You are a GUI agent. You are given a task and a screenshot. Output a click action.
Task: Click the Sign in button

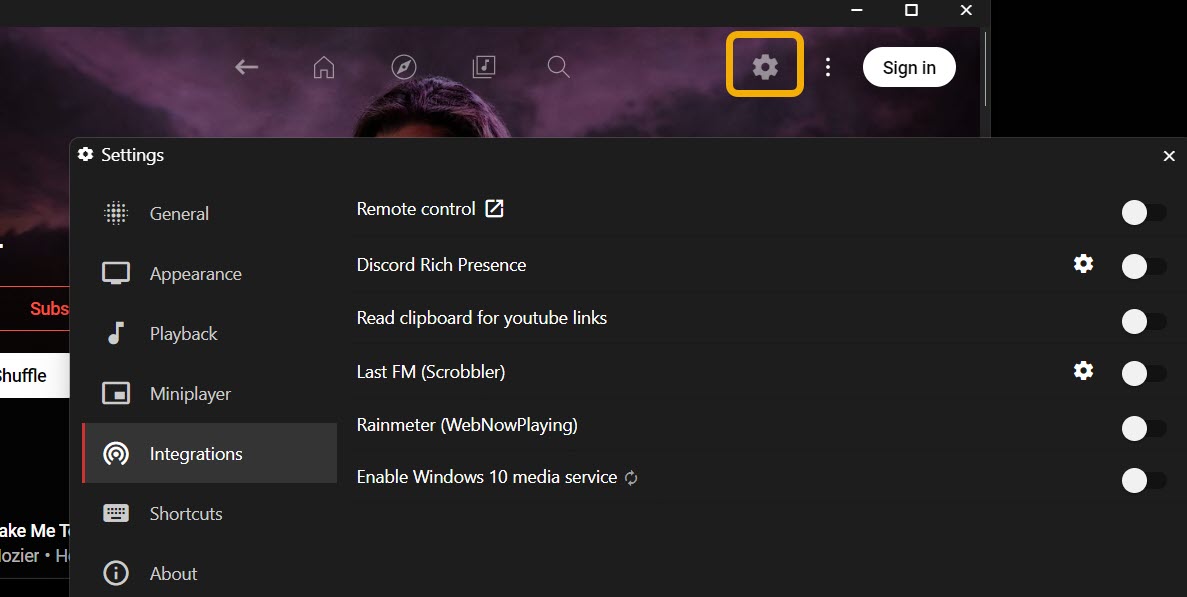pos(908,67)
